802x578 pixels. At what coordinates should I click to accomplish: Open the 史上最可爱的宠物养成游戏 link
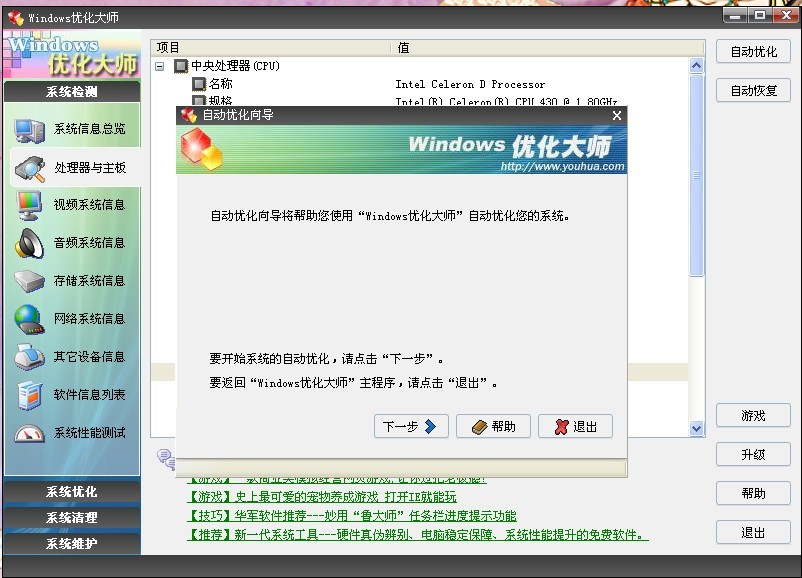[x=322, y=497]
